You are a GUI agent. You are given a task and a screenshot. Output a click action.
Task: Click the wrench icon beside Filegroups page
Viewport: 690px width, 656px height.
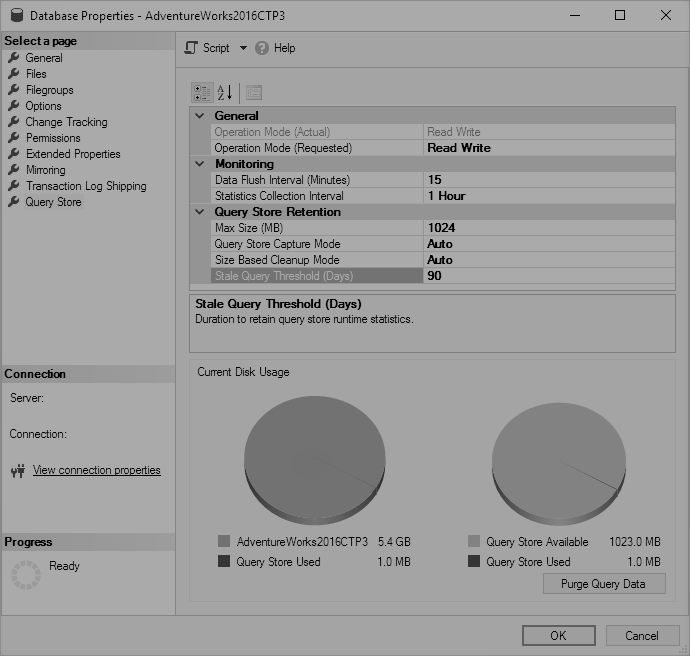[x=14, y=90]
